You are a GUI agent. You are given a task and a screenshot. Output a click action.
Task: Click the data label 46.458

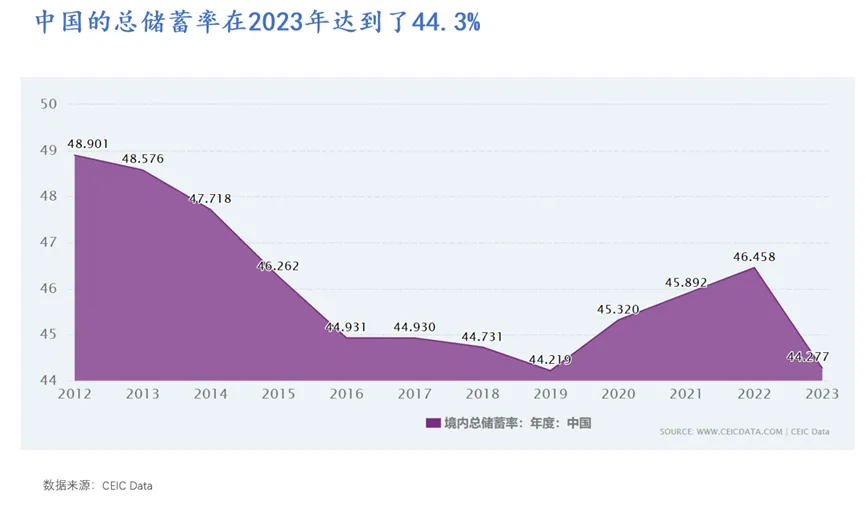click(754, 256)
